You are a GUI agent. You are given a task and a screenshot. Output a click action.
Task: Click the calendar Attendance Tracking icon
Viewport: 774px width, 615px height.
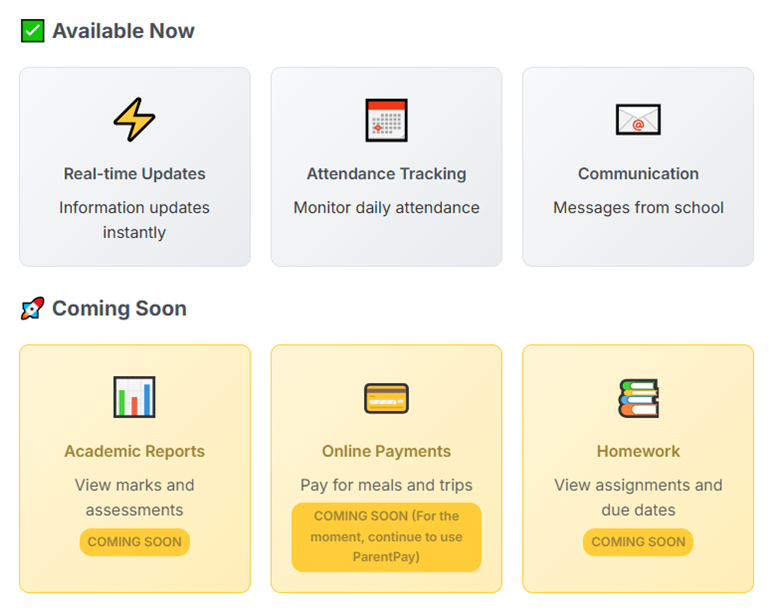(386, 120)
